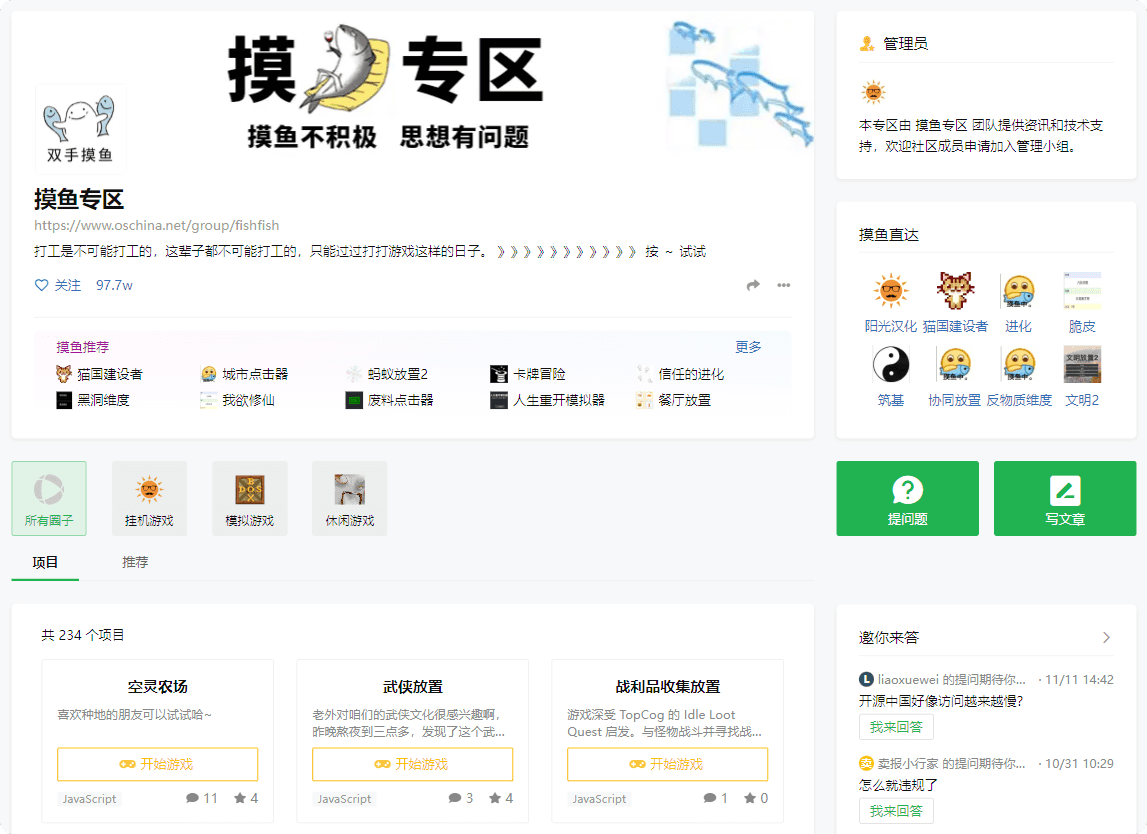Click 我来回答 under 怎么就违规了

[896, 811]
